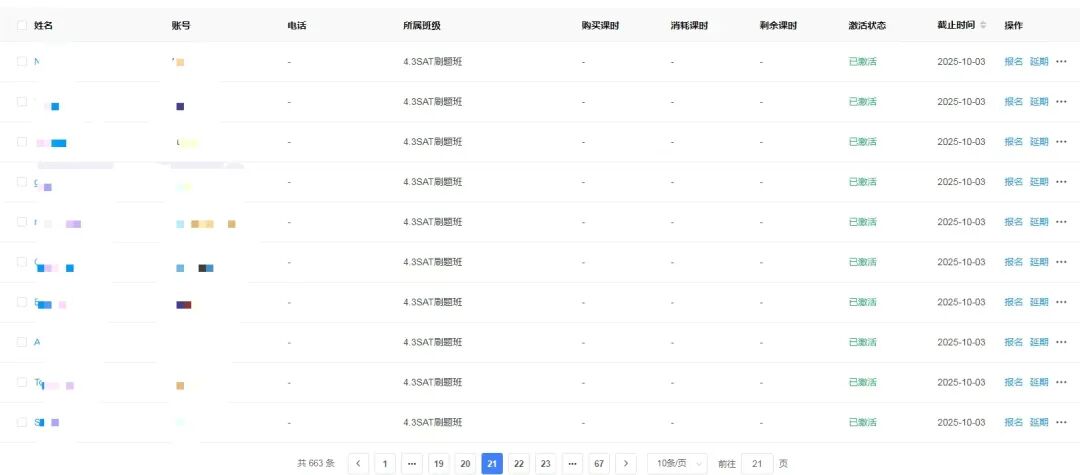The height and width of the screenshot is (475, 1080).
Task: Sort by 截止时间 using the sort icon
Action: [x=983, y=25]
